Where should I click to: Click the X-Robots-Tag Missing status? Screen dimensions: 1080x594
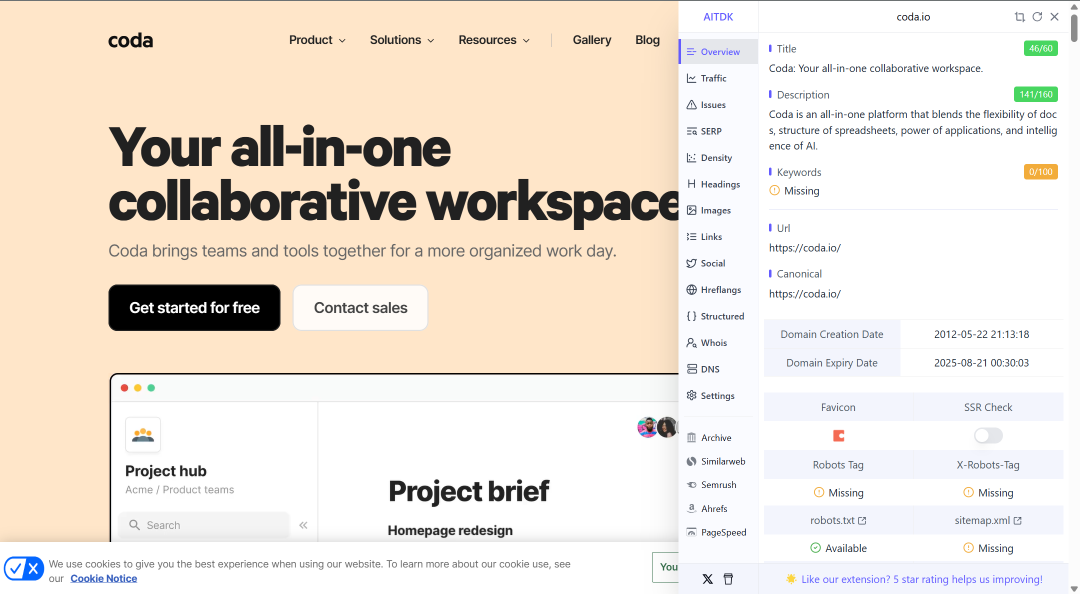(988, 493)
